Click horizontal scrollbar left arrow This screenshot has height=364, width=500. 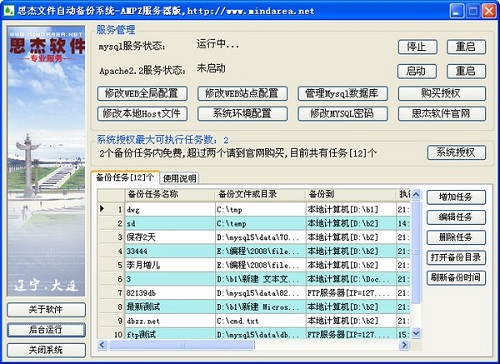point(102,345)
